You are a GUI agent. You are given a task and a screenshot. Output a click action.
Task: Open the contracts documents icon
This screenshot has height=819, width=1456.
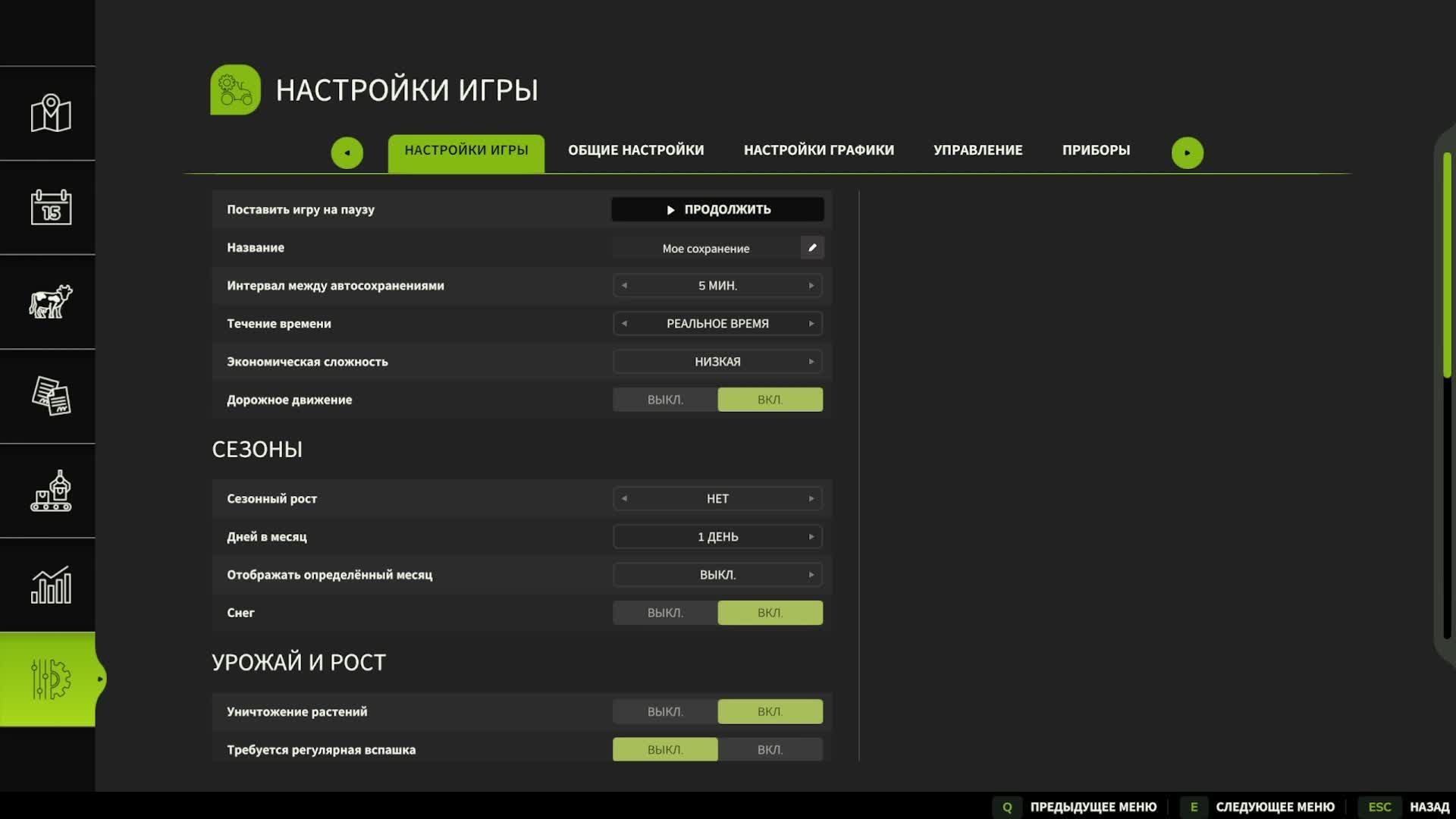[x=50, y=396]
